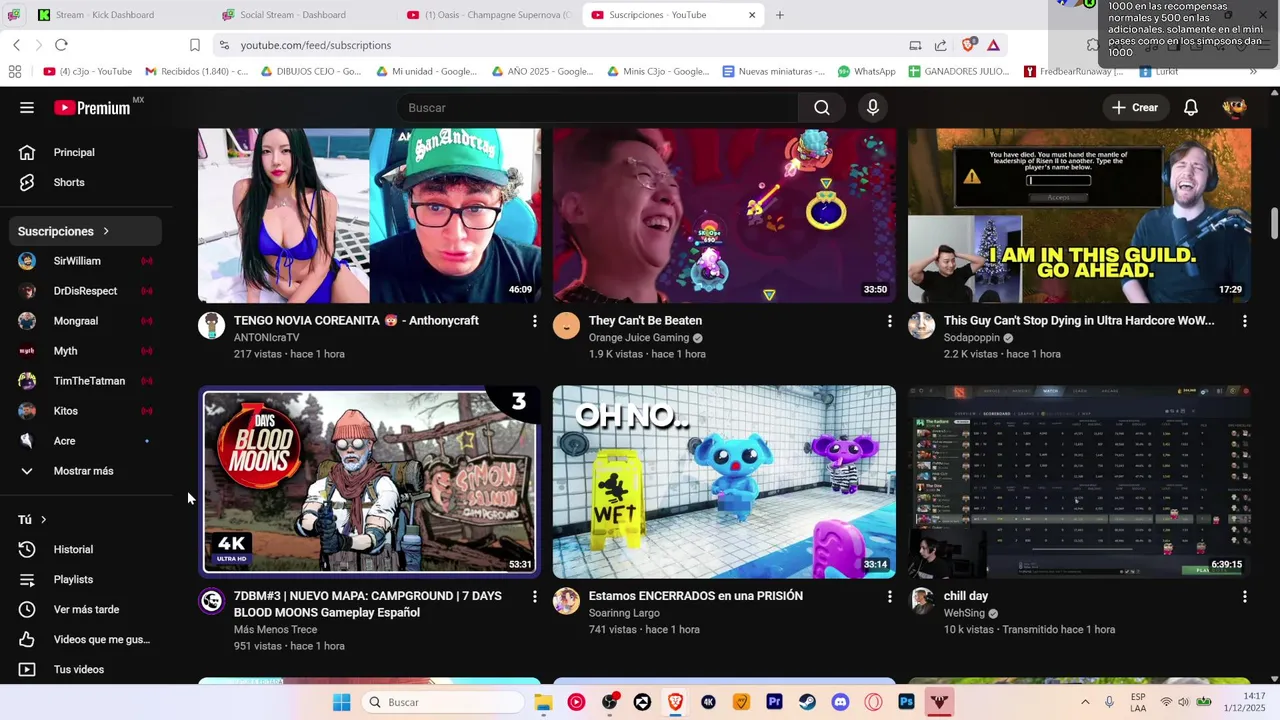
Task: Open the Soarinng Largo channel avatar
Action: click(x=566, y=601)
